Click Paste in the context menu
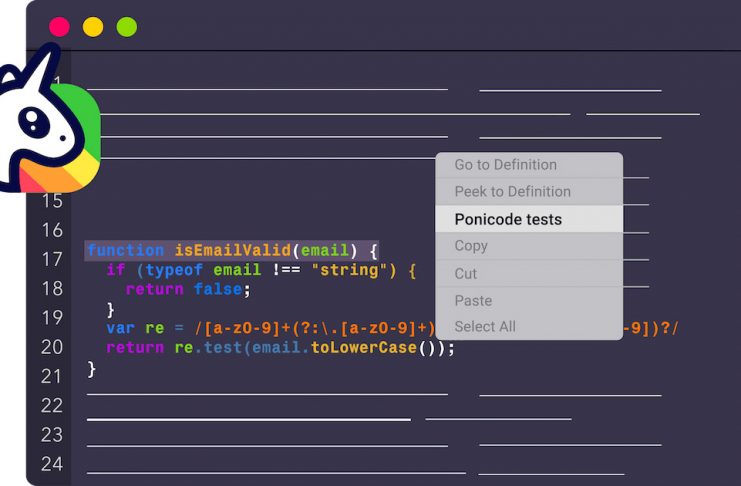 (529, 300)
